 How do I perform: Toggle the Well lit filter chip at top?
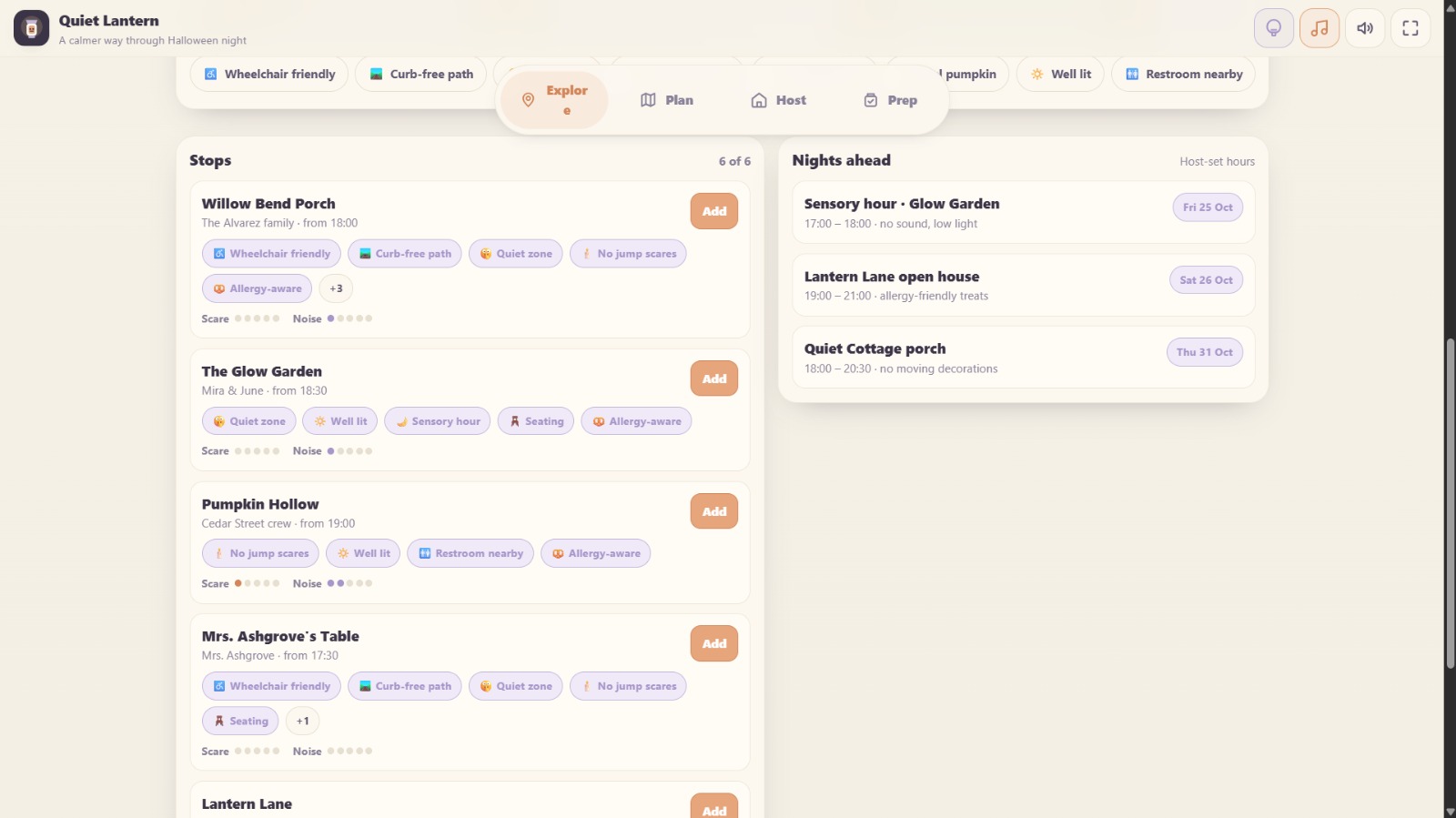(x=1060, y=74)
